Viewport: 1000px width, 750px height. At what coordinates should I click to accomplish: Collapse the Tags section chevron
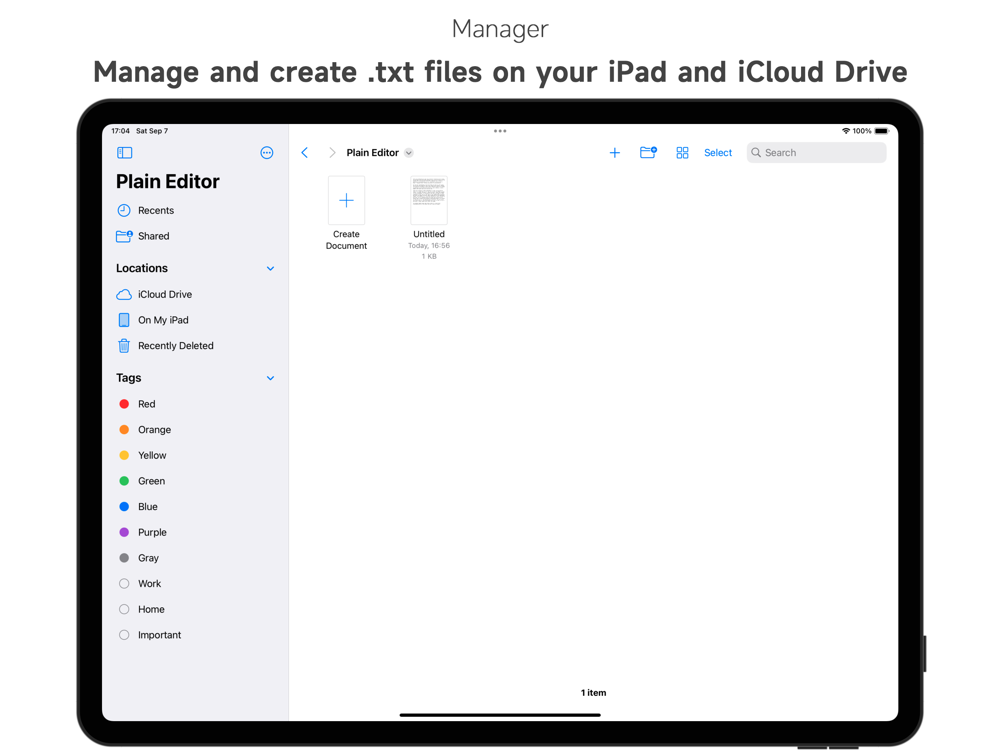pyautogui.click(x=270, y=378)
